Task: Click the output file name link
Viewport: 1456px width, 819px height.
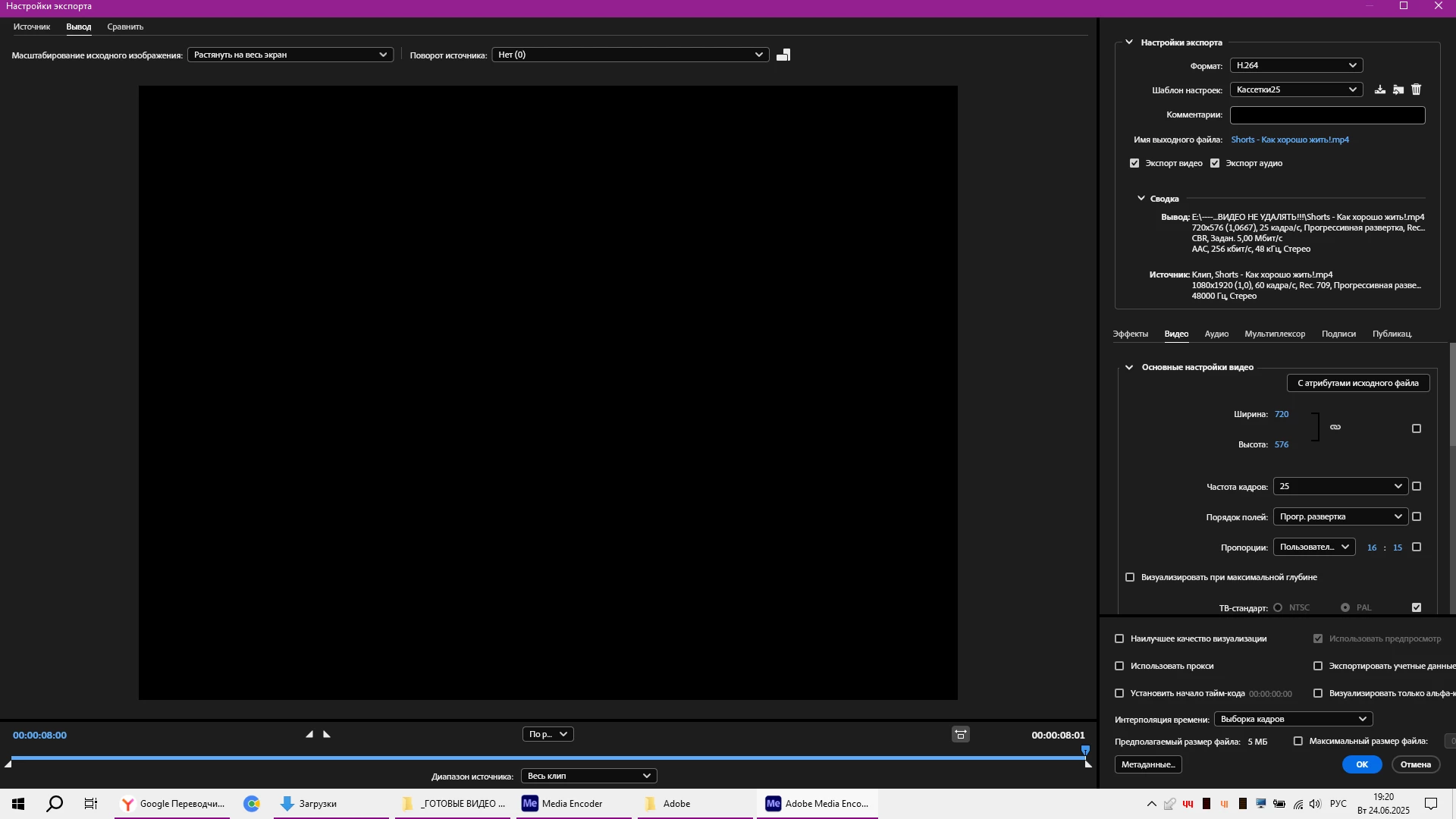Action: tap(1290, 140)
